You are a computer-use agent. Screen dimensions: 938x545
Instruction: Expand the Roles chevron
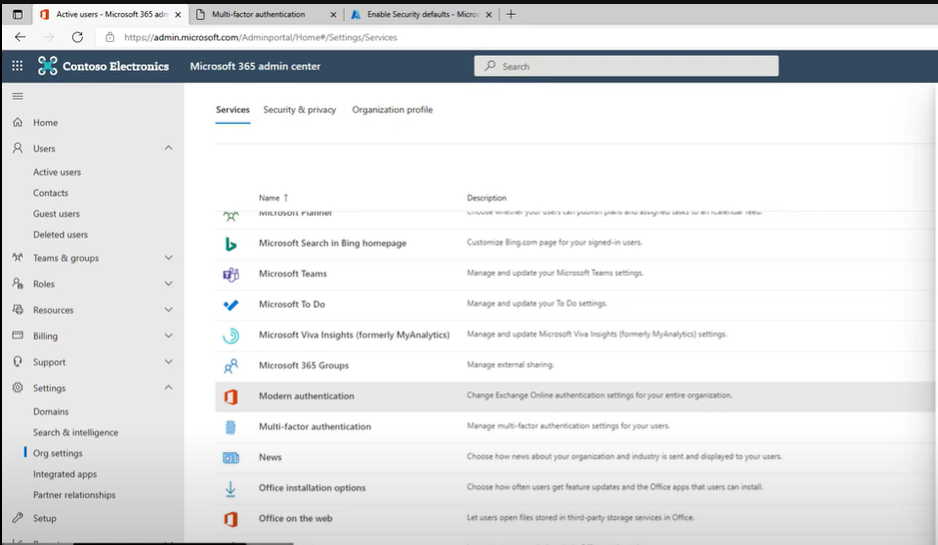click(169, 283)
